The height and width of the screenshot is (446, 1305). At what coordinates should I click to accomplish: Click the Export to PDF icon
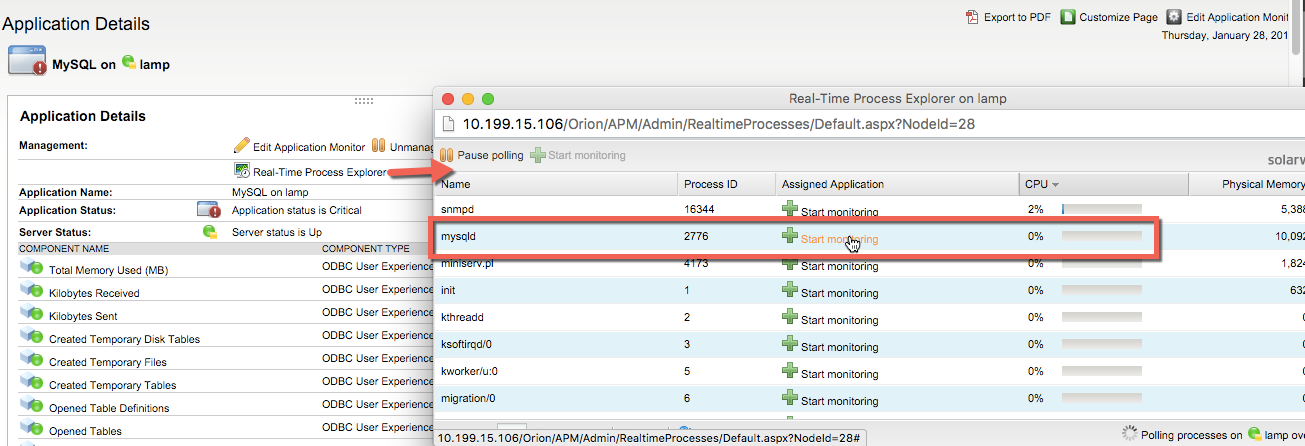point(972,17)
